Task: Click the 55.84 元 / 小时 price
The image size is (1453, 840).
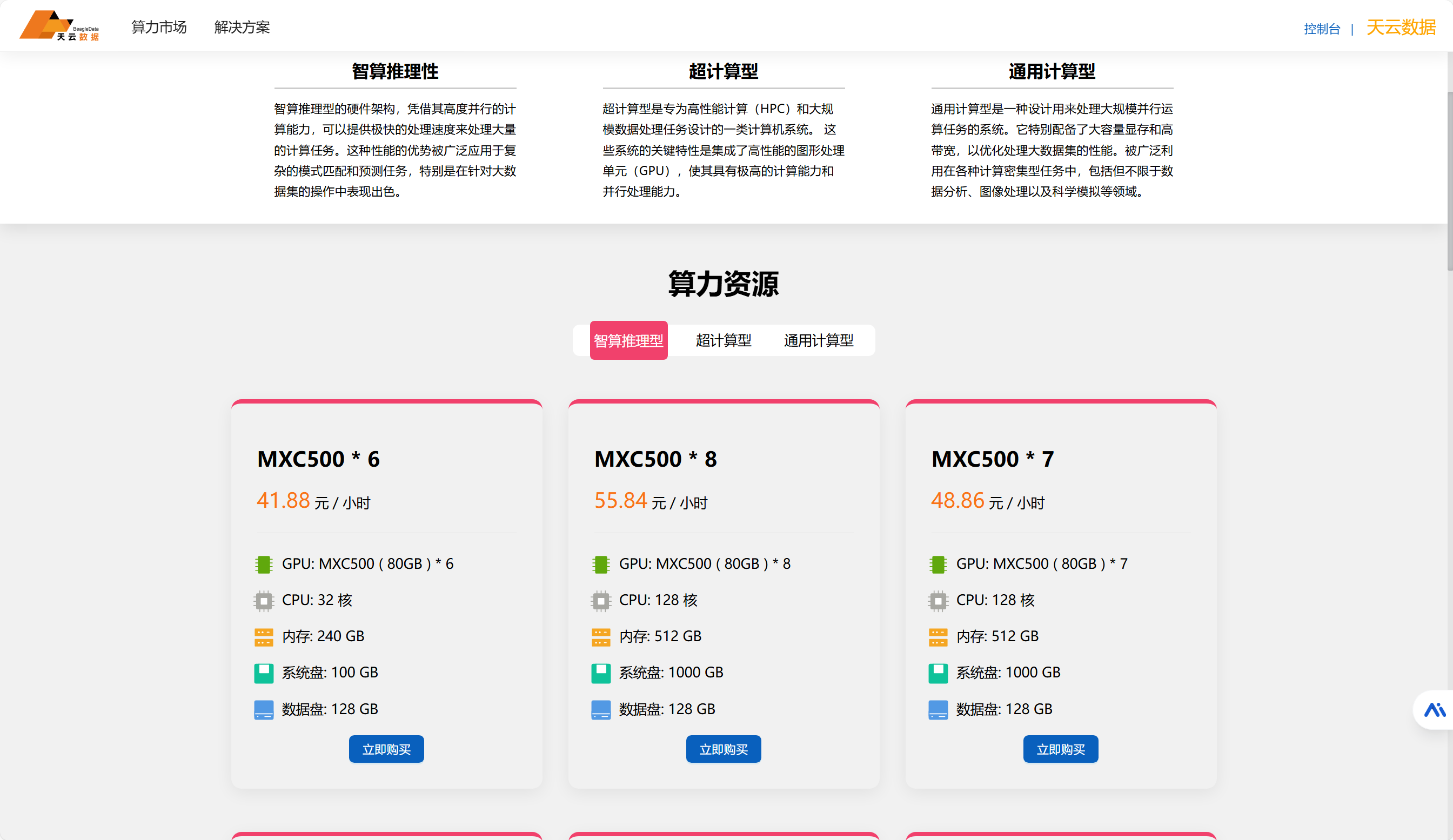Action: (651, 500)
